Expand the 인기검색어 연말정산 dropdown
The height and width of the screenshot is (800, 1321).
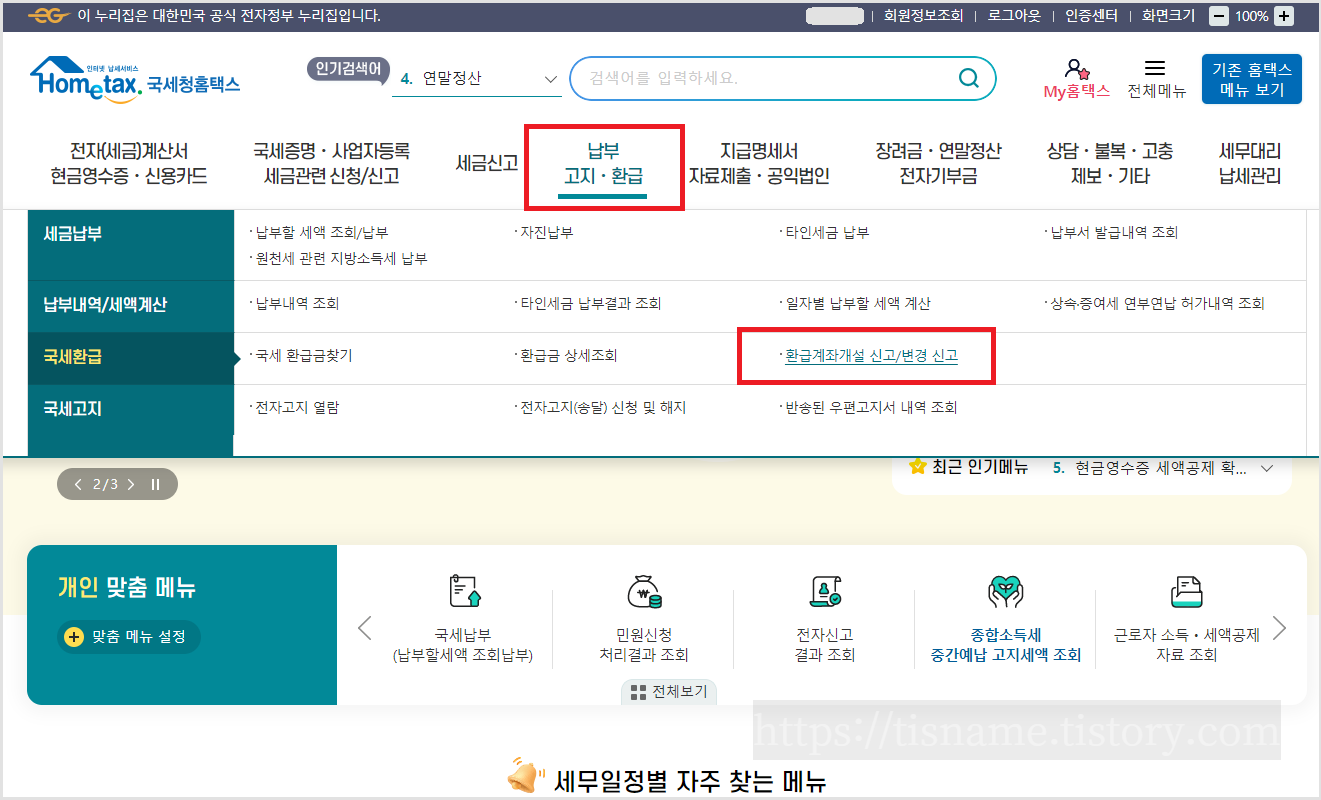550,79
